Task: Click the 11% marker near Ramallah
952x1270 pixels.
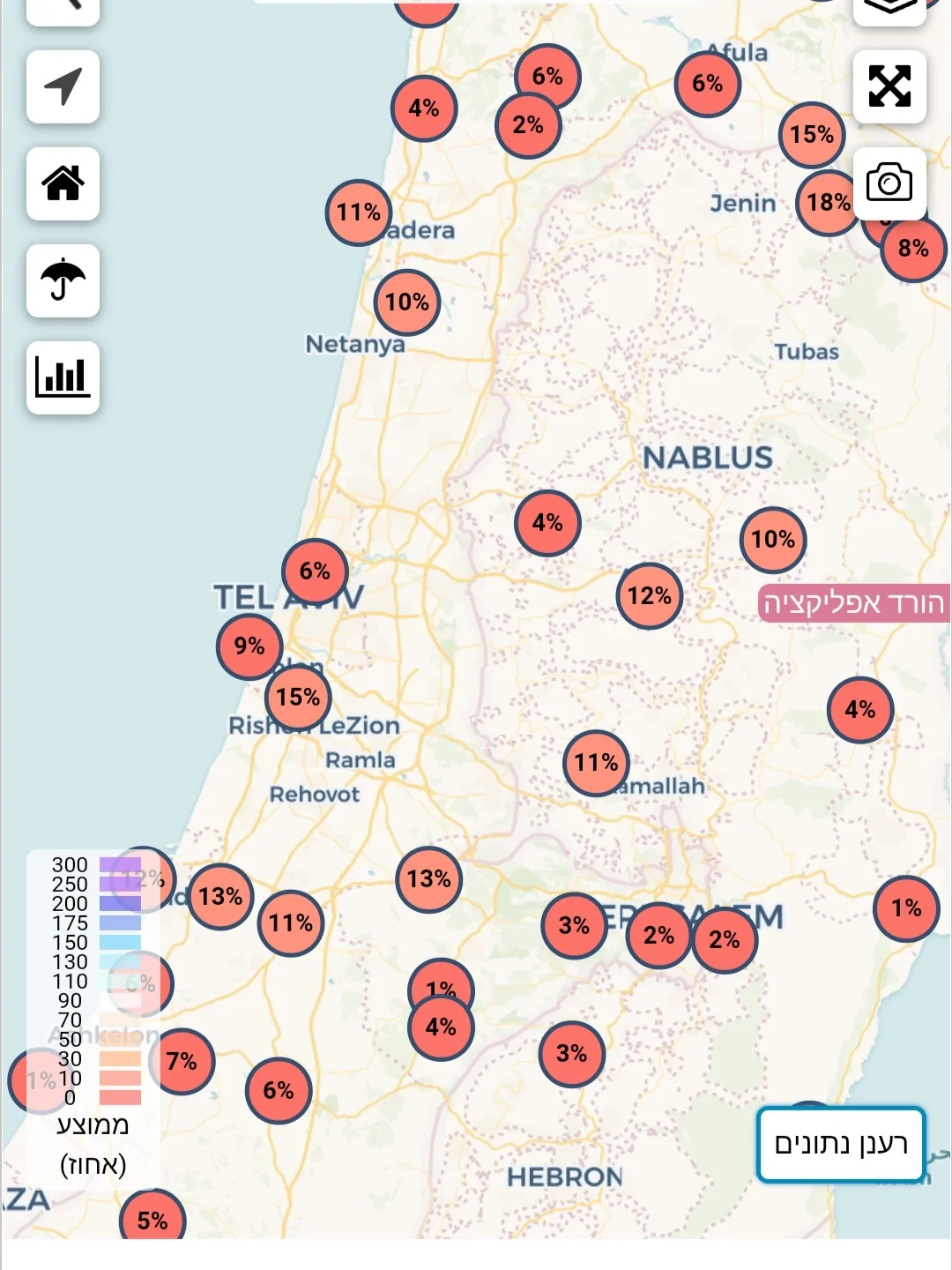Action: tap(597, 763)
